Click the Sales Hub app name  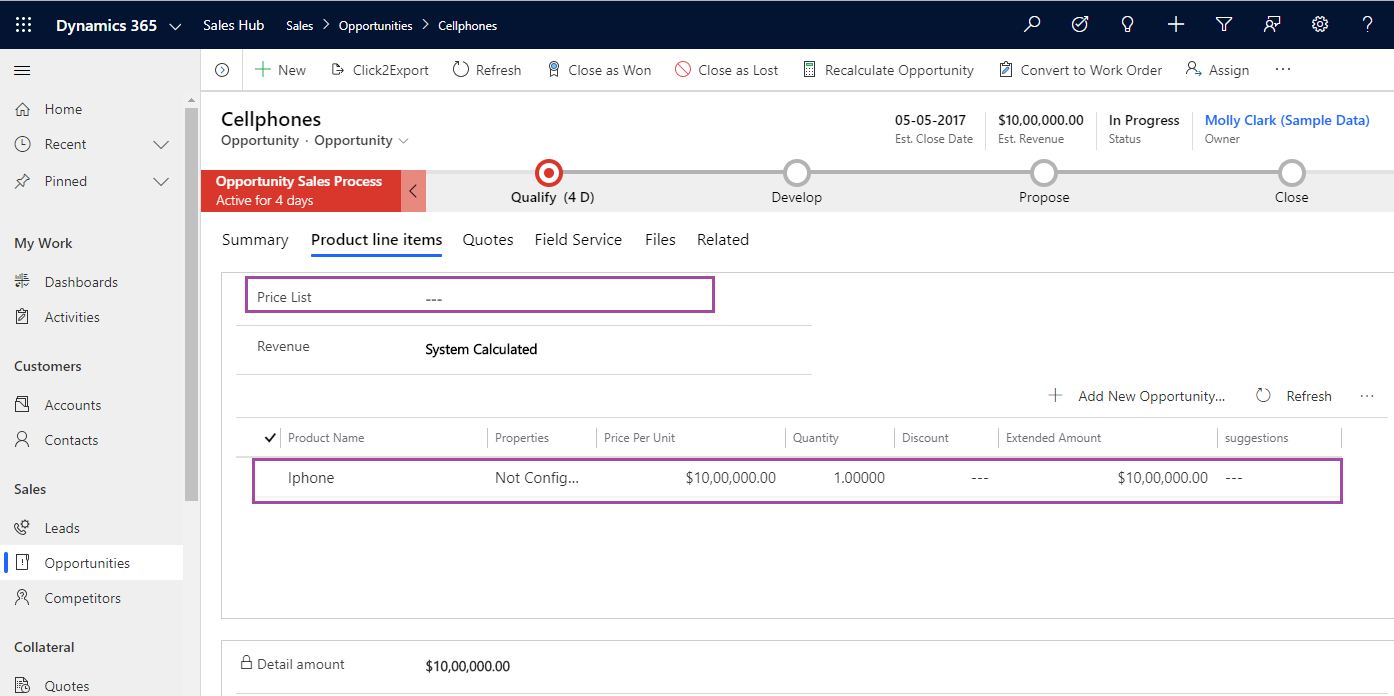[x=234, y=26]
